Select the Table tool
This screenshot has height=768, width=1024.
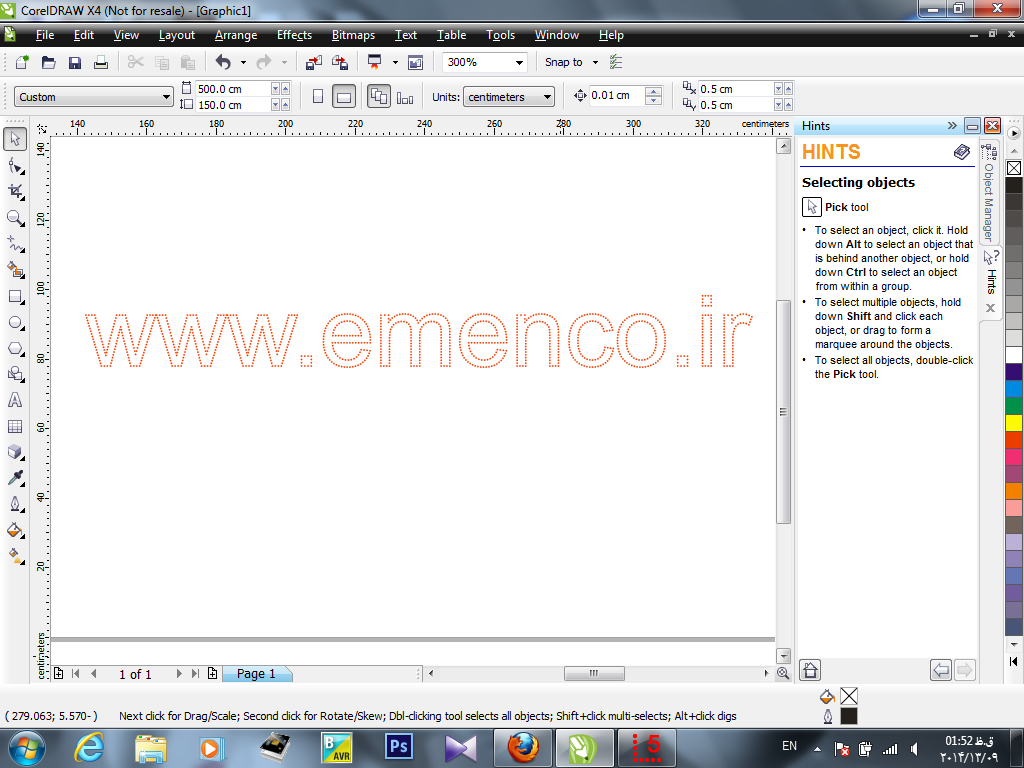(15, 427)
